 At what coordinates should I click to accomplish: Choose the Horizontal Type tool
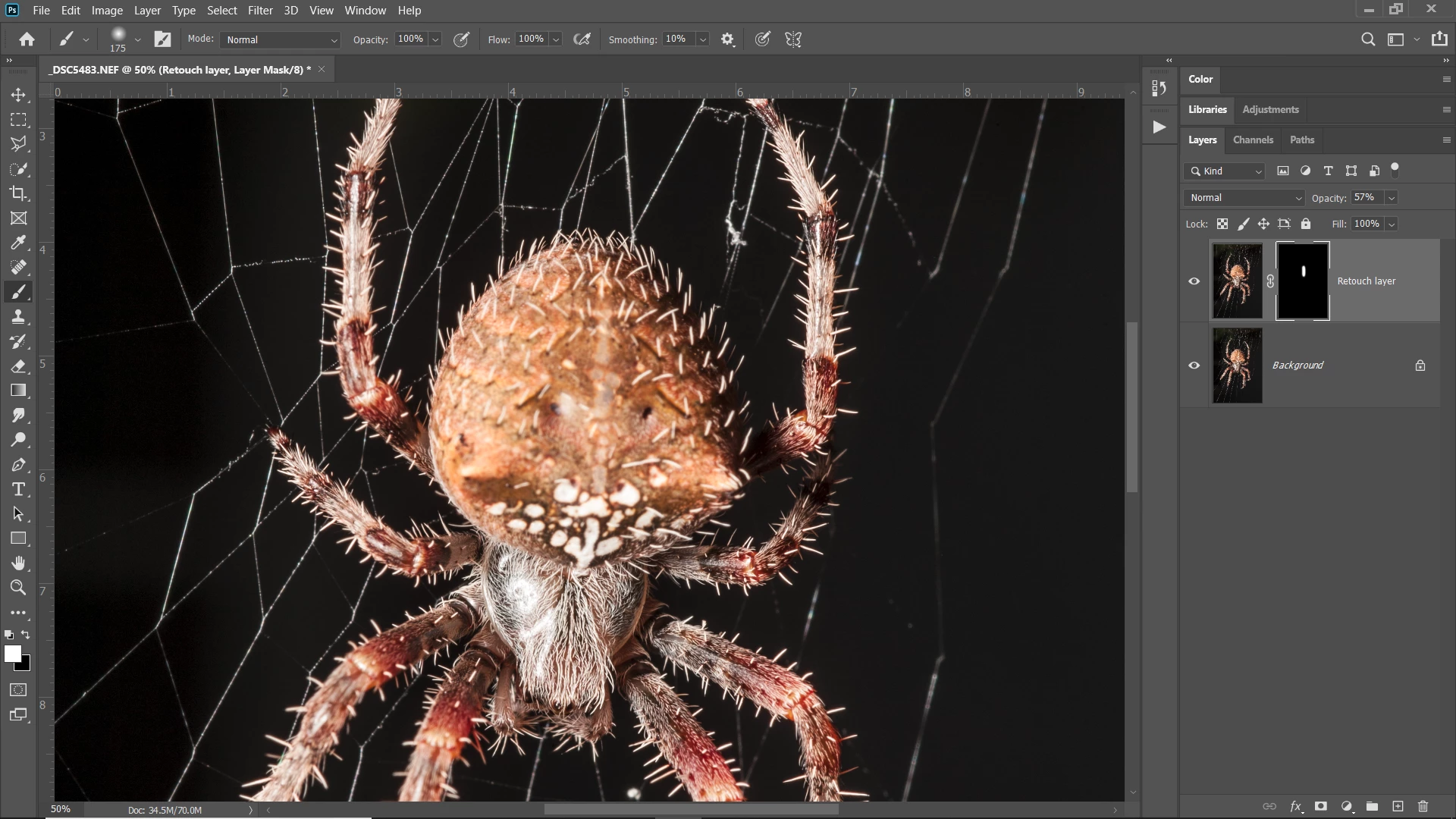click(18, 489)
